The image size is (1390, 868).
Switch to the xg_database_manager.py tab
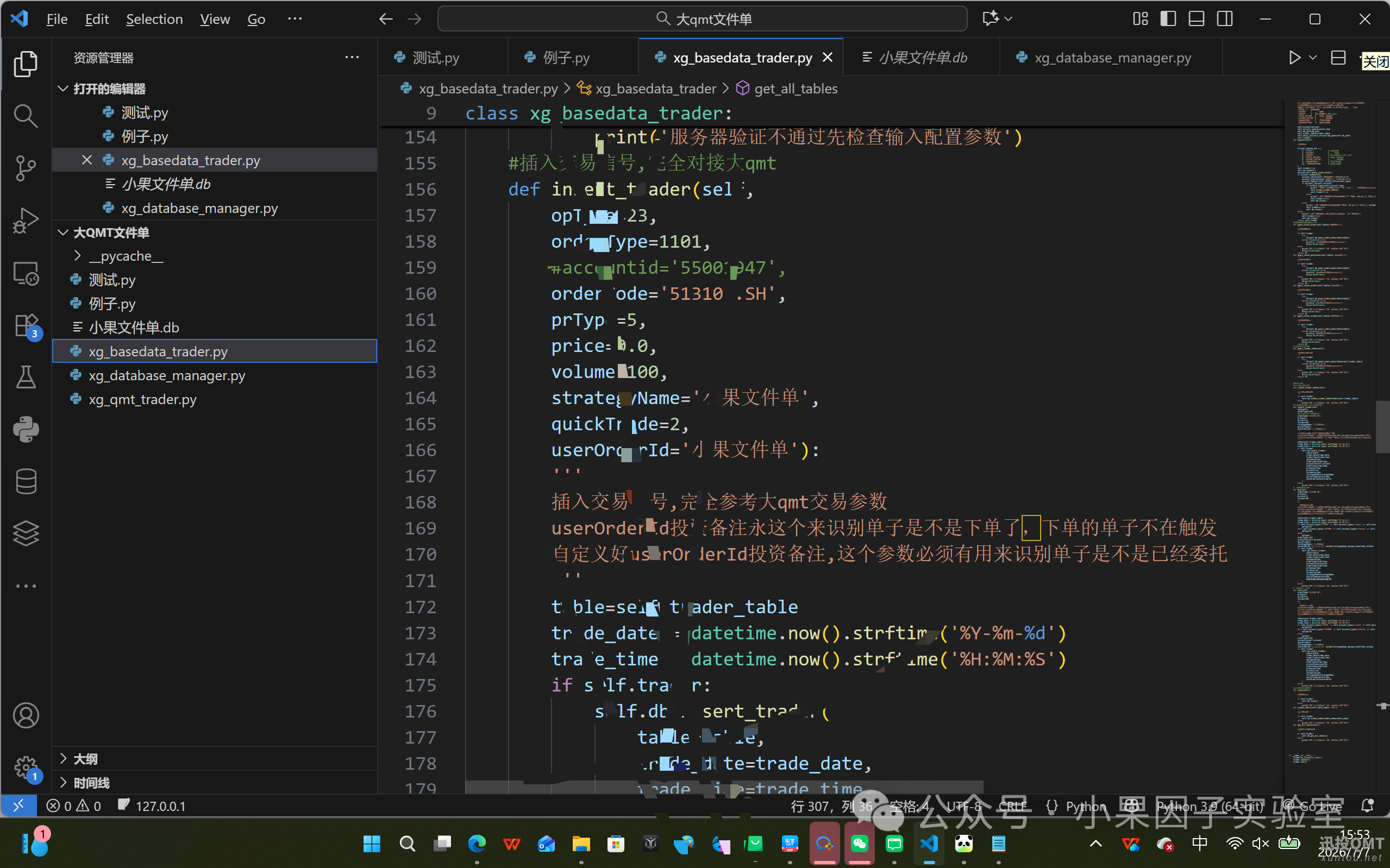coord(1112,58)
